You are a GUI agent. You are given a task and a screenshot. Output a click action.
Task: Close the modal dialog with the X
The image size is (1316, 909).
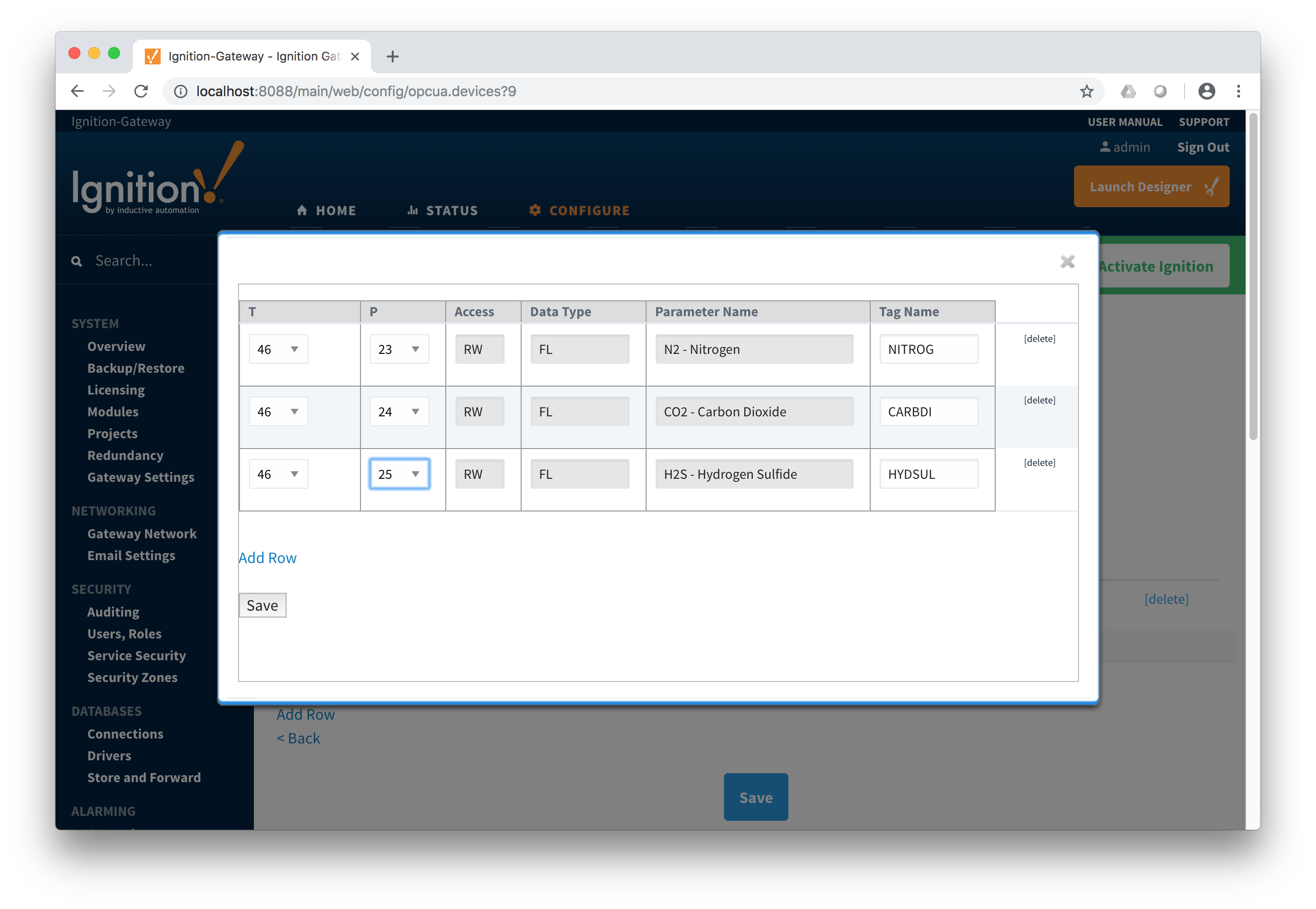coord(1067,261)
